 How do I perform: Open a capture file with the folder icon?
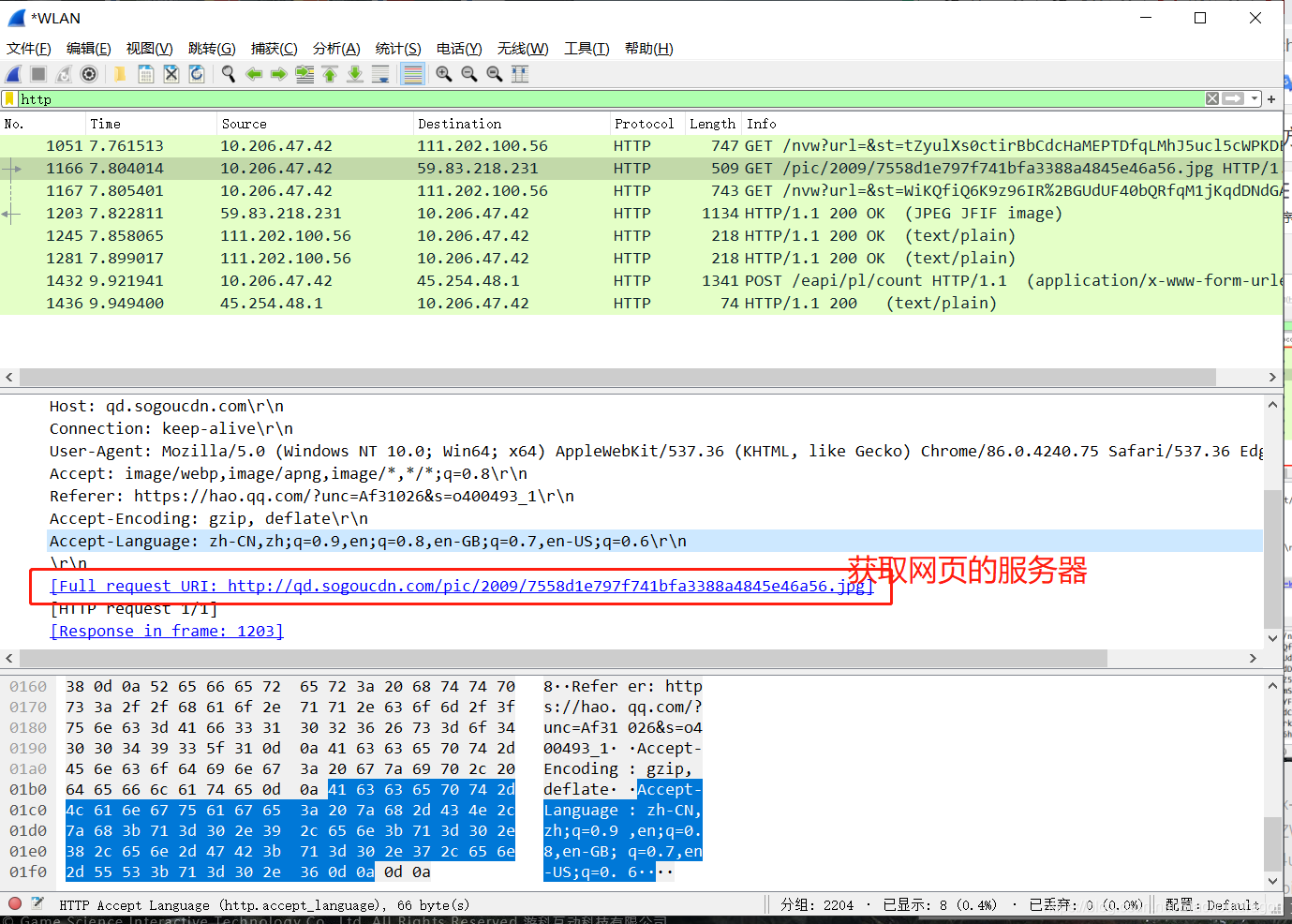120,74
